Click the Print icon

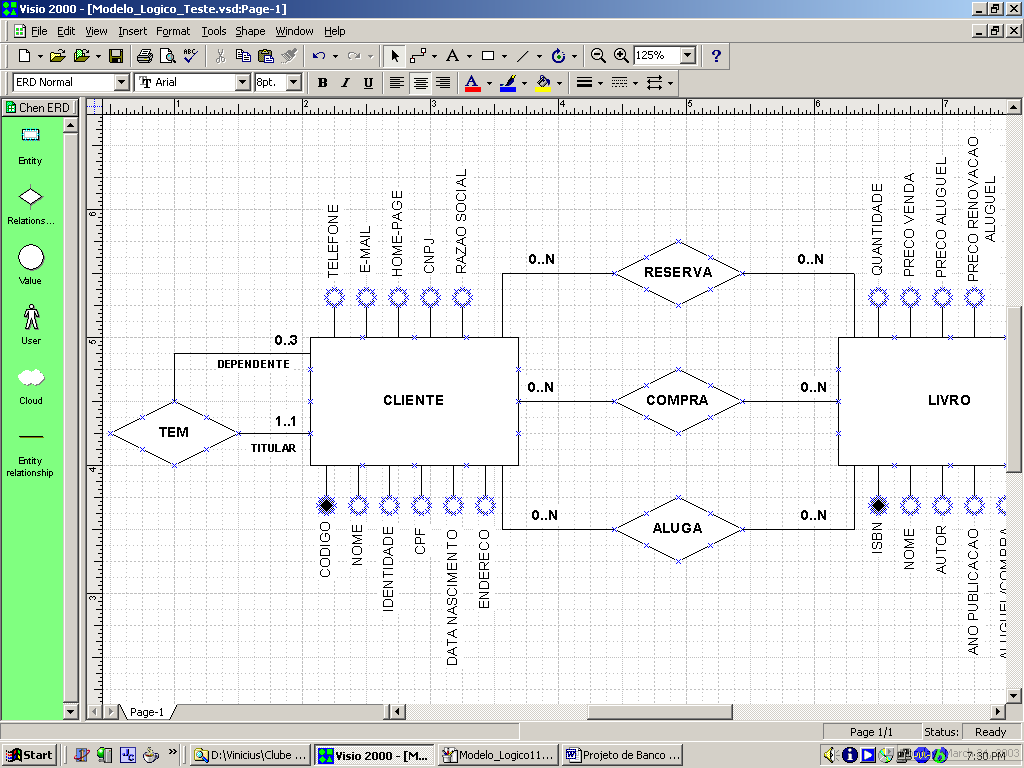pyautogui.click(x=144, y=56)
